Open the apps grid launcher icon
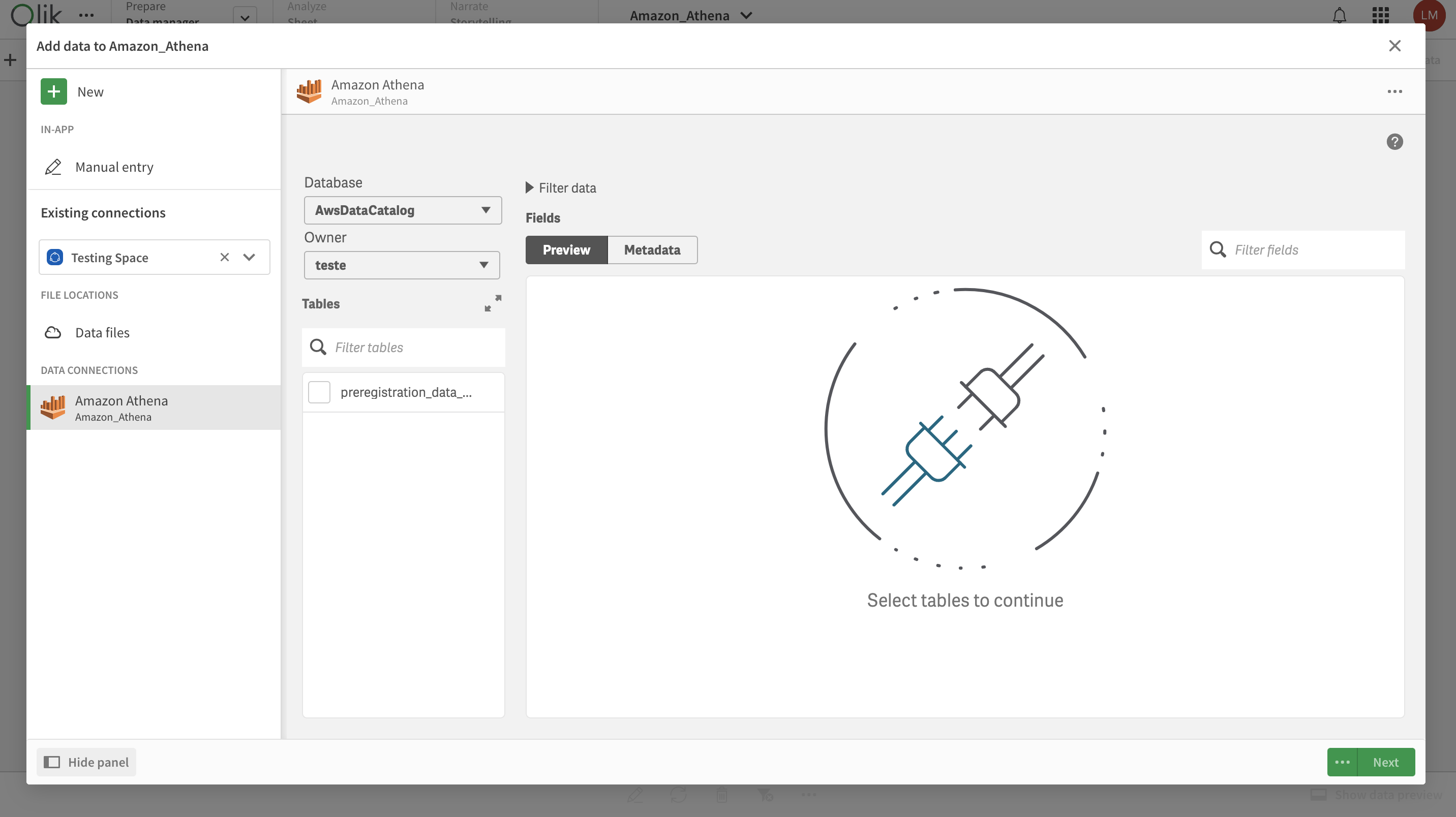This screenshot has height=817, width=1456. (x=1380, y=15)
